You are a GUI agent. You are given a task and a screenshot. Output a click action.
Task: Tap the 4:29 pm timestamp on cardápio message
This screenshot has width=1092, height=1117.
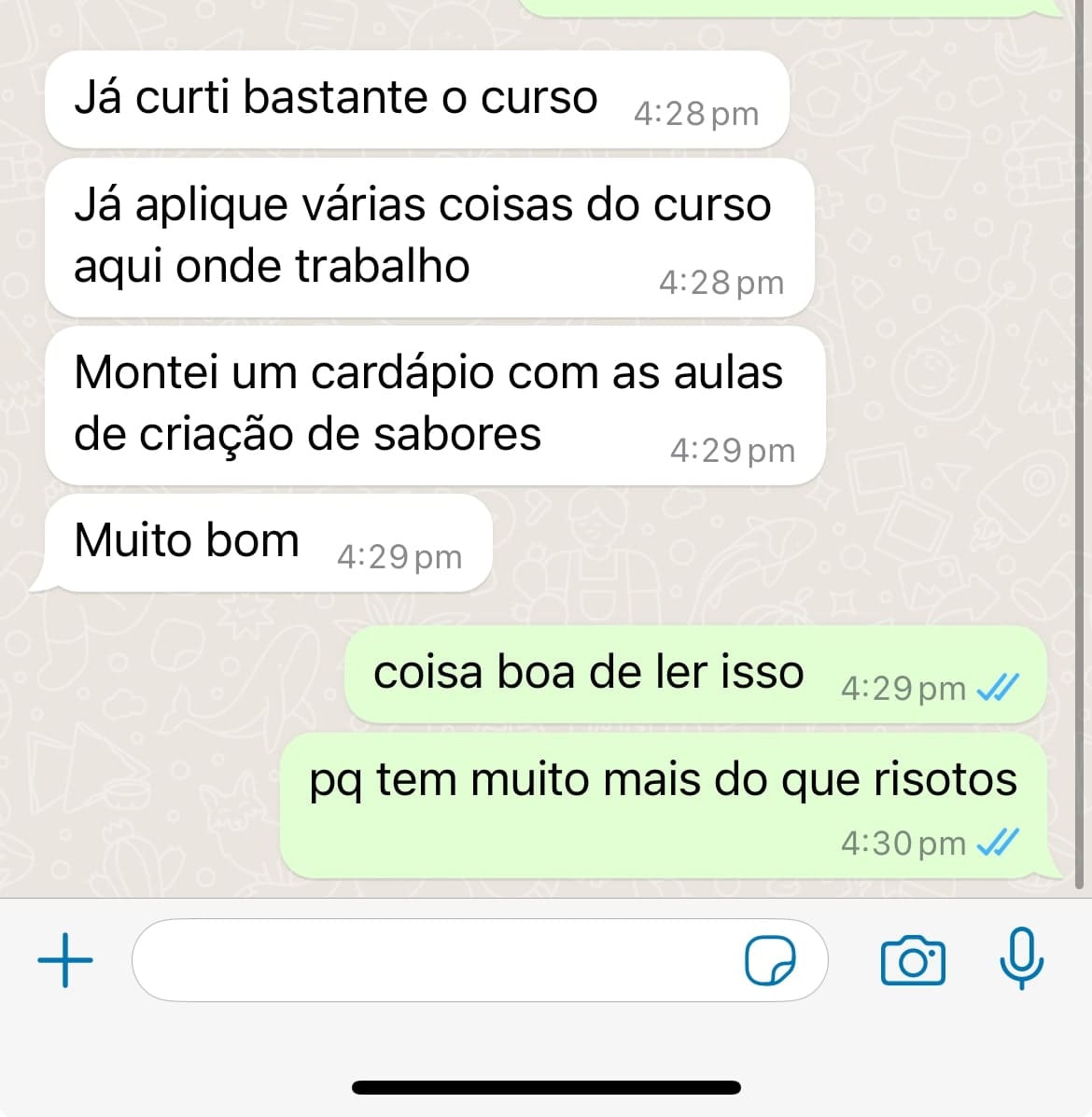tap(733, 451)
